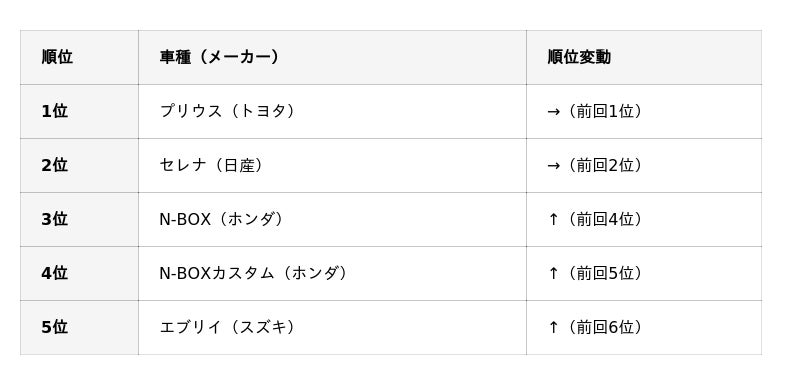800x385 pixels.
Task: Click the →（前回2位） cell
Action: 644,165
